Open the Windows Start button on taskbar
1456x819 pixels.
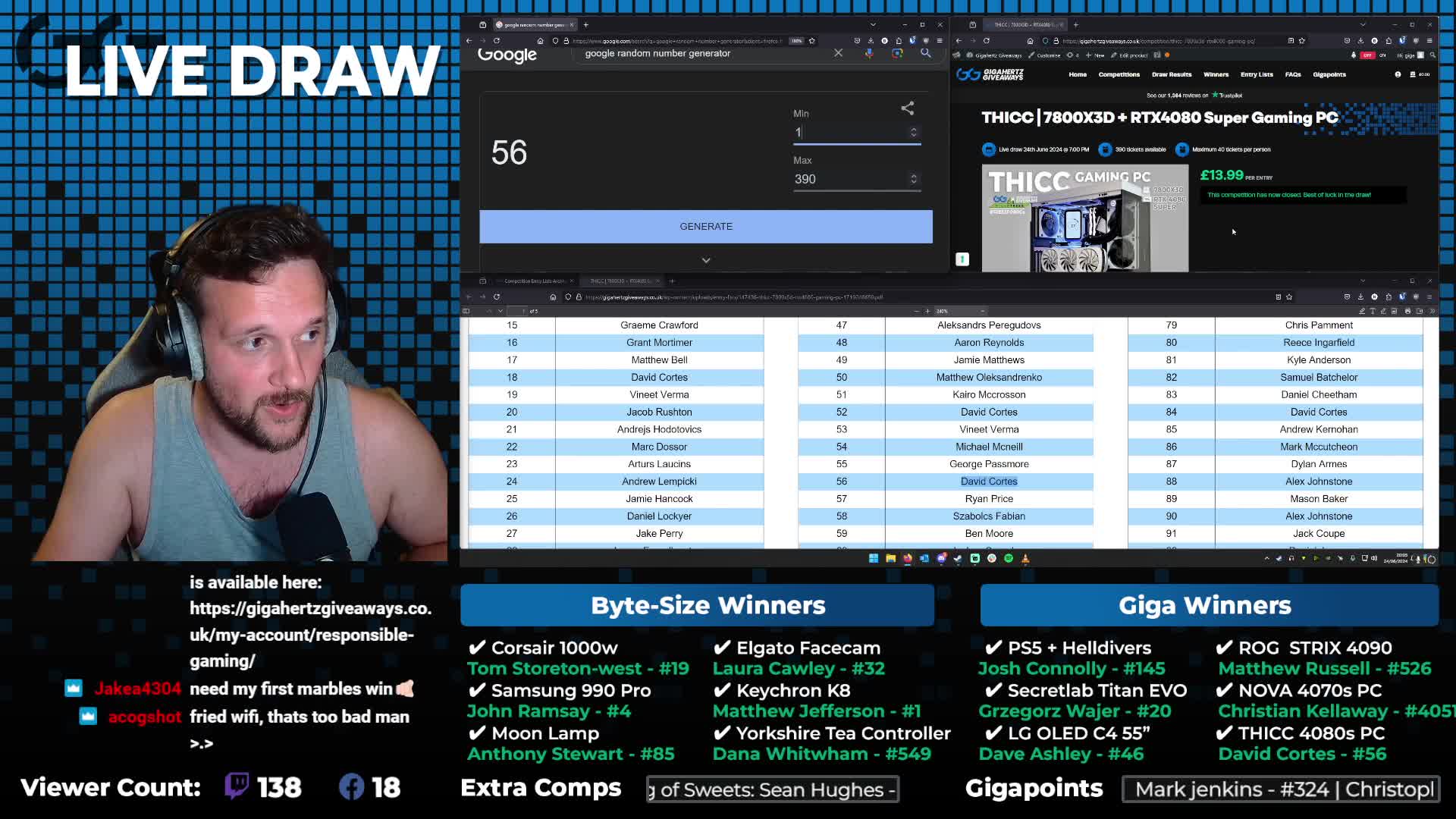[x=874, y=558]
